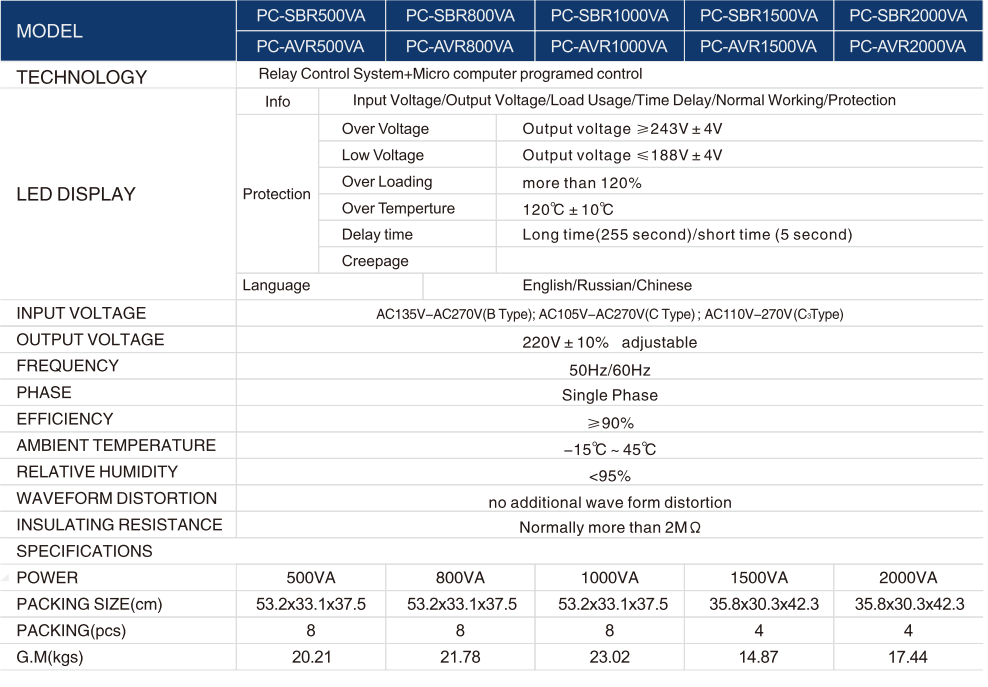Click the PC-SBR1000VA column header
988x687 pixels.
609,16
